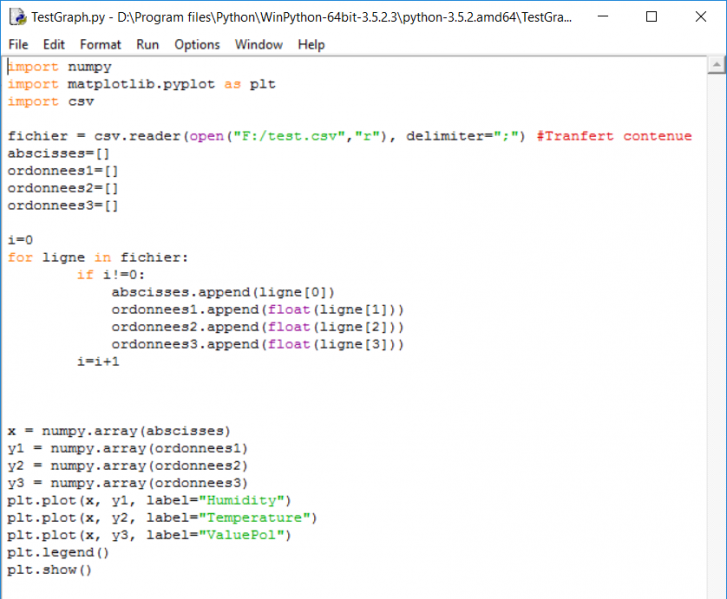The image size is (727, 599).
Task: Open the Help menu
Action: click(311, 44)
